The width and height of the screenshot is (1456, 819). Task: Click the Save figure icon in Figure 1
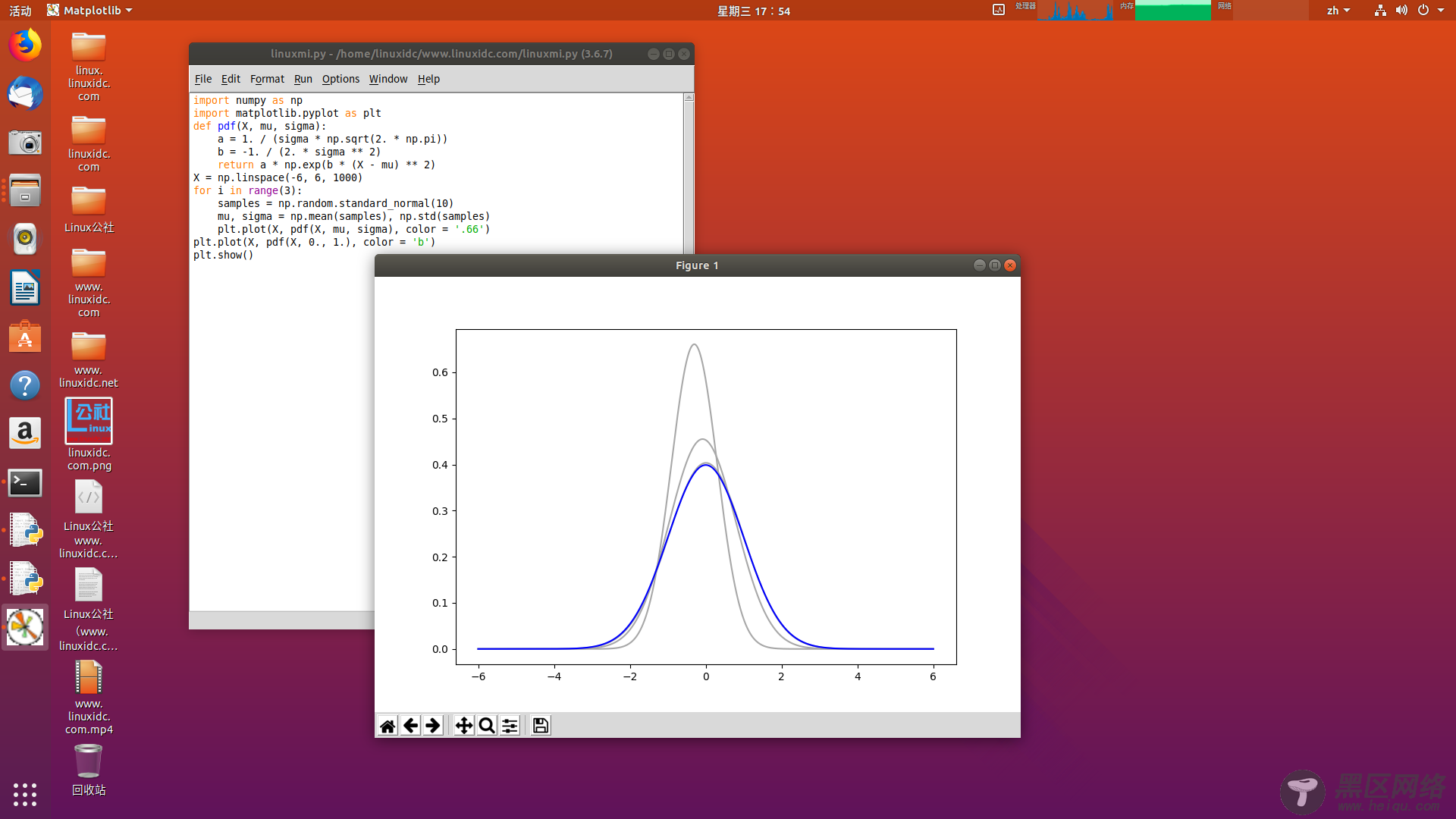click(x=540, y=725)
